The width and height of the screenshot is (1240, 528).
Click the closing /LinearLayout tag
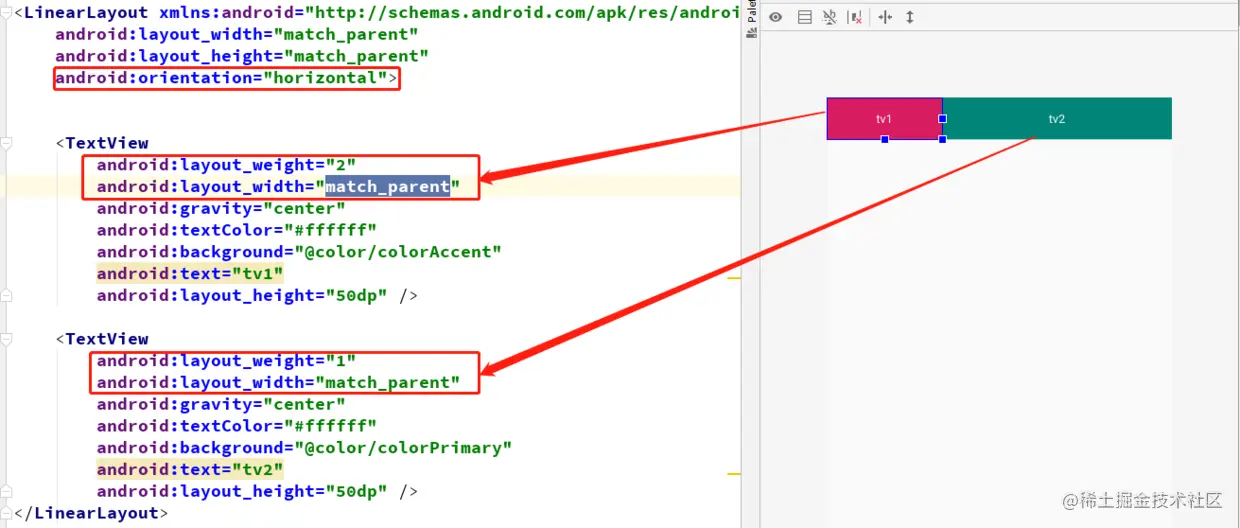[x=91, y=513]
